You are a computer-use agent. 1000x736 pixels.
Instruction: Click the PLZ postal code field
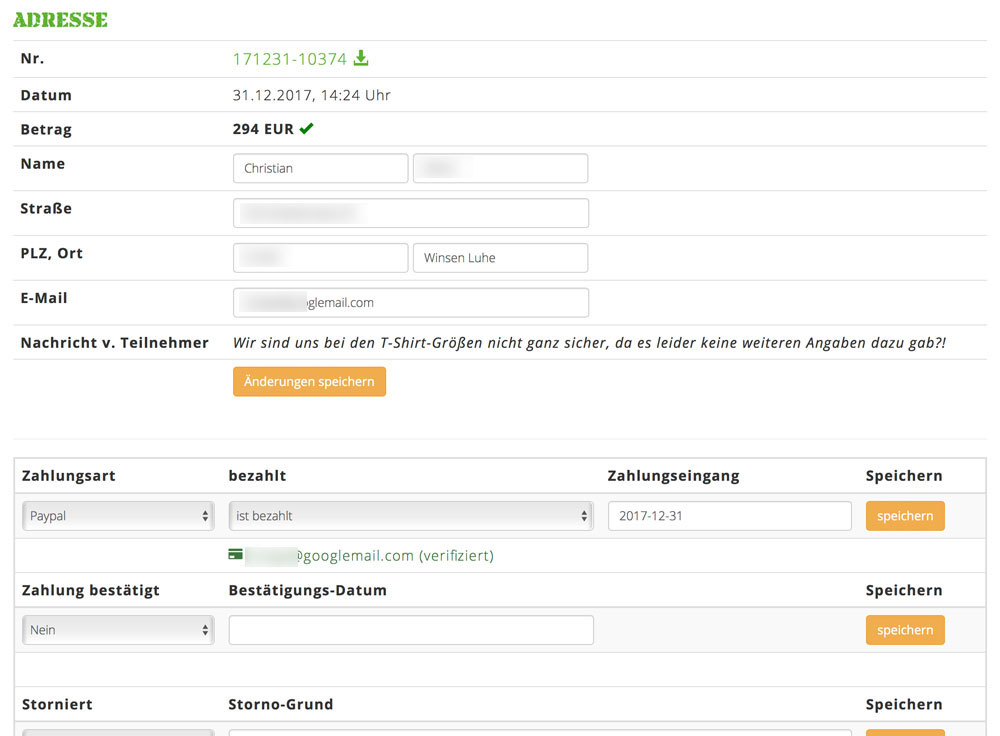tap(320, 258)
